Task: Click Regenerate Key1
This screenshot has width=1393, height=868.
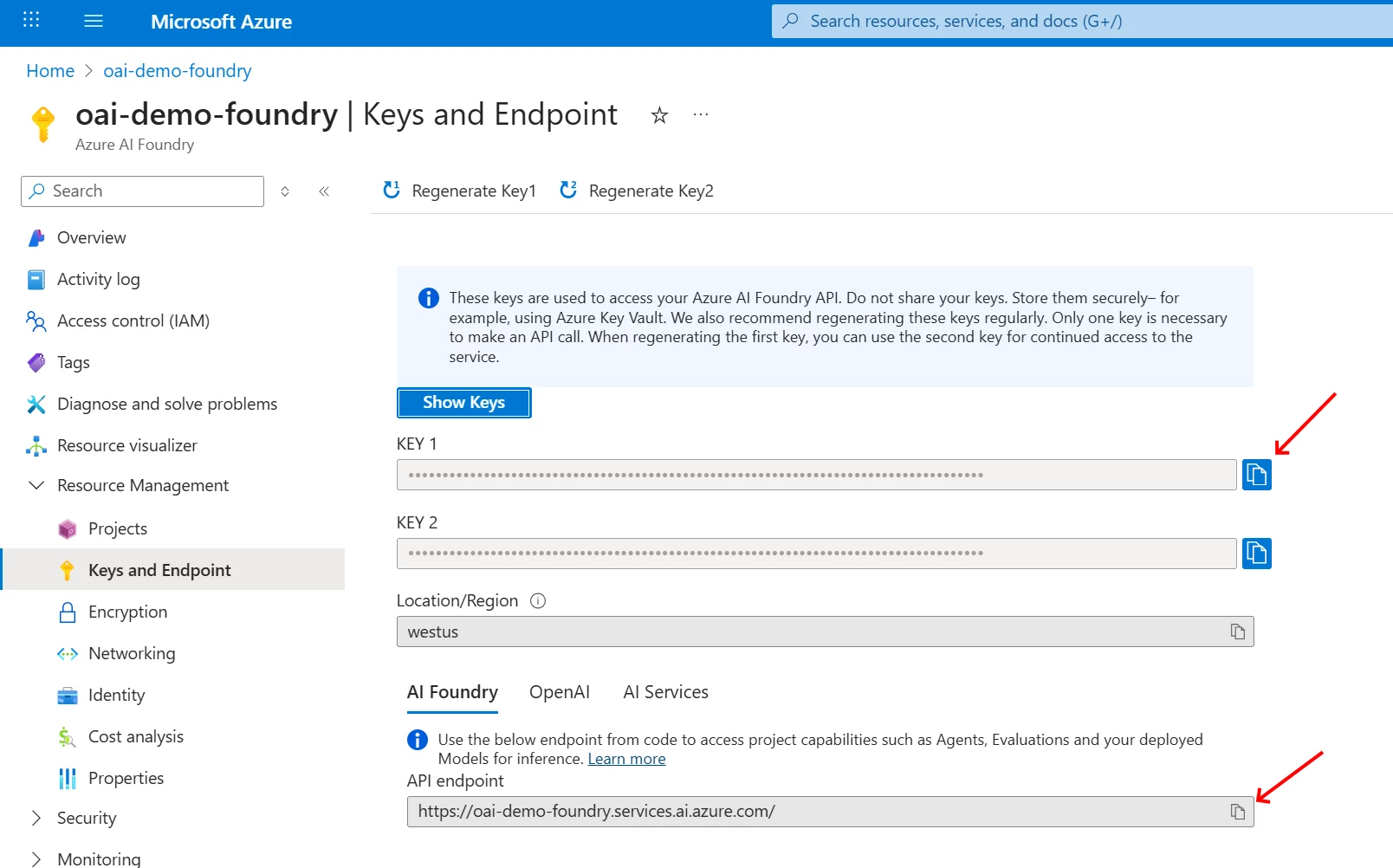Action: tap(460, 191)
